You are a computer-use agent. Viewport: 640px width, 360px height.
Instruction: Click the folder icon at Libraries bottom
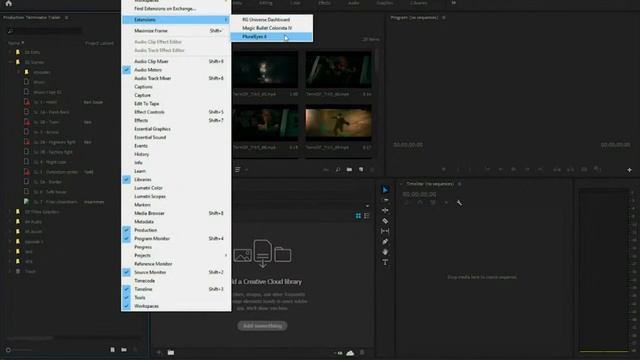pyautogui.click(x=171, y=353)
